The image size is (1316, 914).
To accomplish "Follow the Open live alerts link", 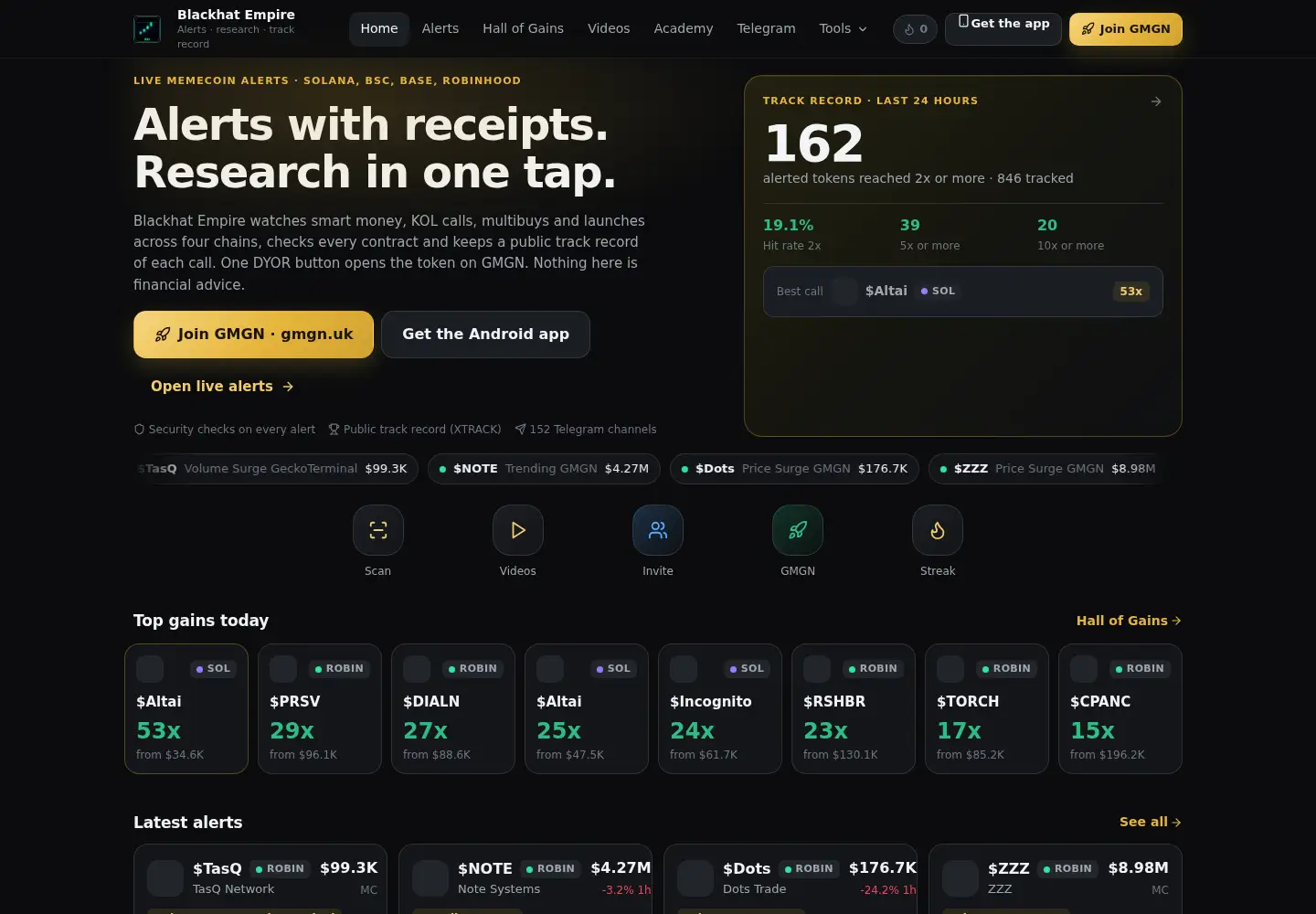I will 222,387.
